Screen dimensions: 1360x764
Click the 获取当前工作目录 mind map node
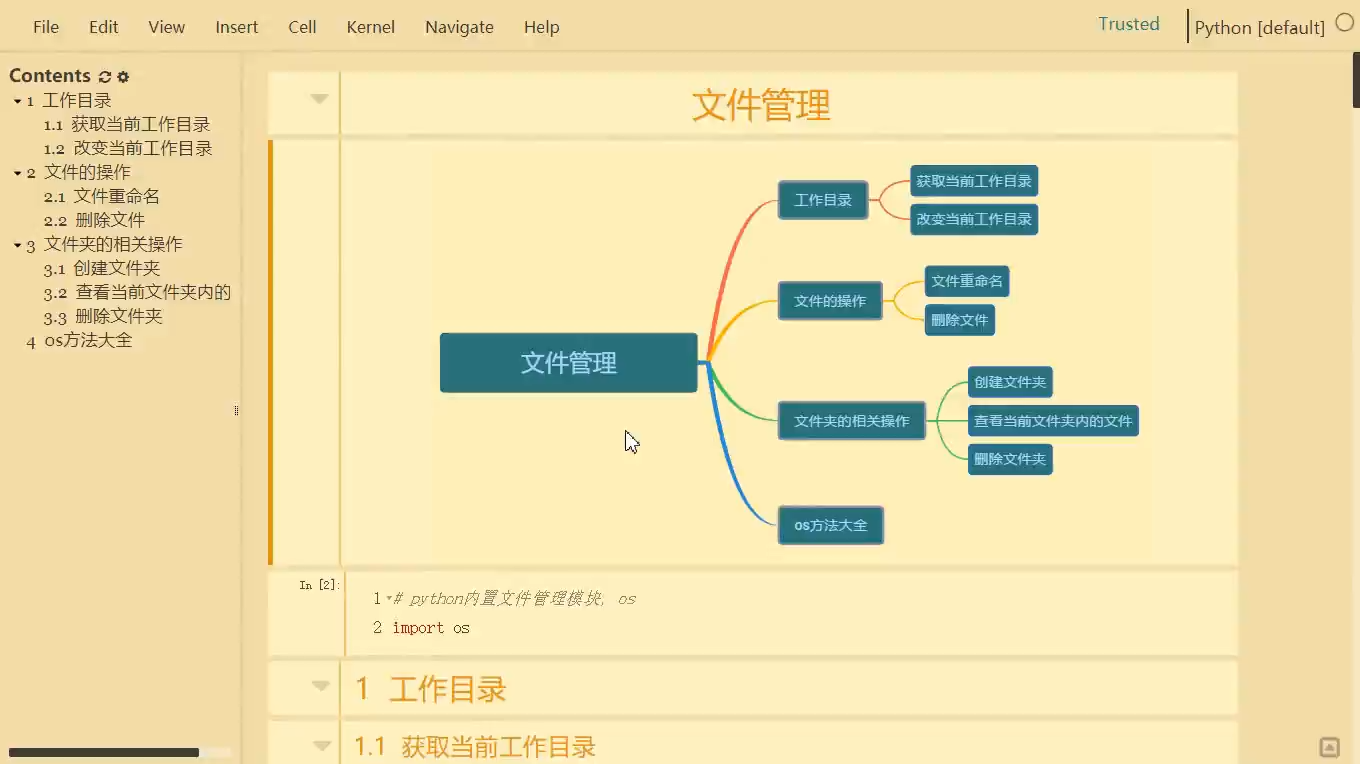[x=974, y=182]
